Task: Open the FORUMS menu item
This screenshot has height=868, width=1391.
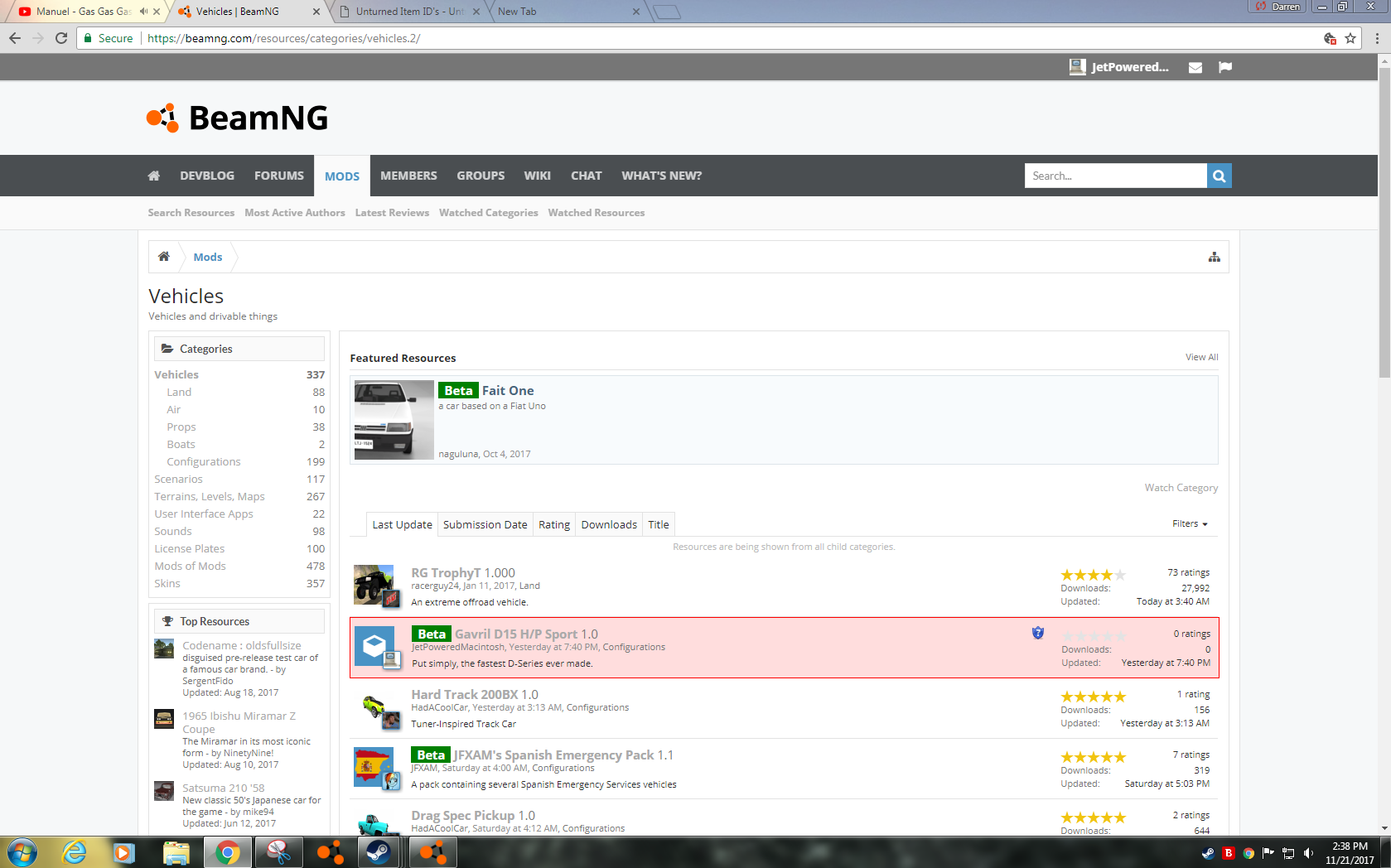Action: coord(279,176)
